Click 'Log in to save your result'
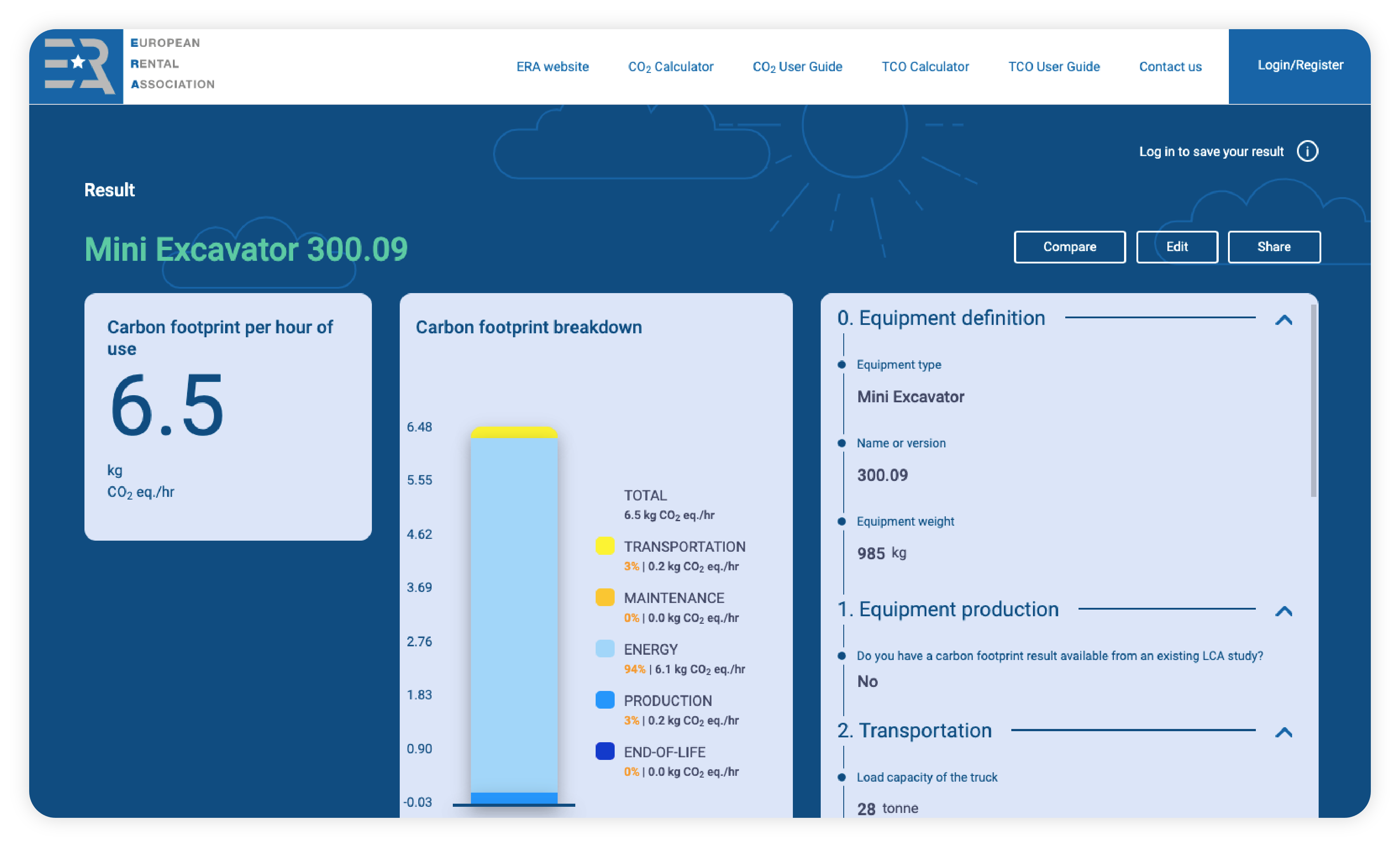1400x847 pixels. pyautogui.click(x=1211, y=152)
